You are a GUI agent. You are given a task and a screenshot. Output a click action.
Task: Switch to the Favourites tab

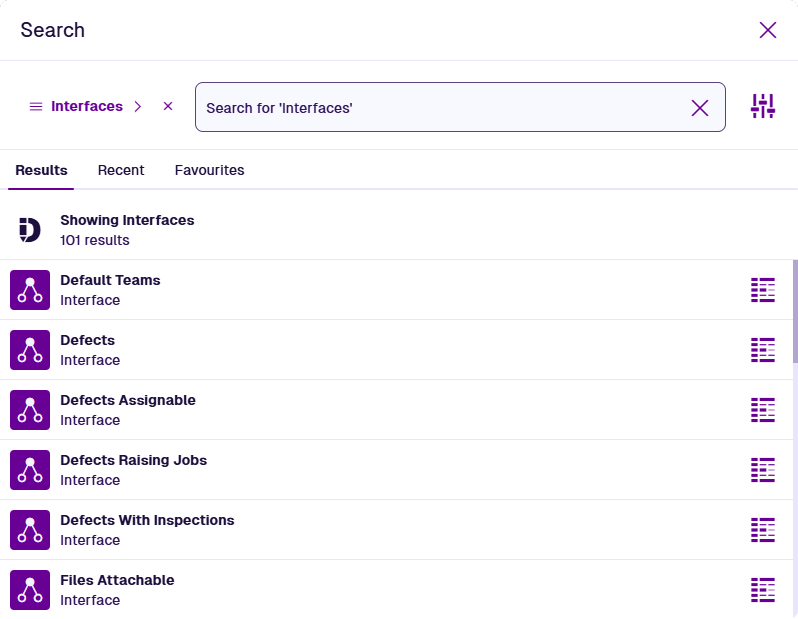209,170
